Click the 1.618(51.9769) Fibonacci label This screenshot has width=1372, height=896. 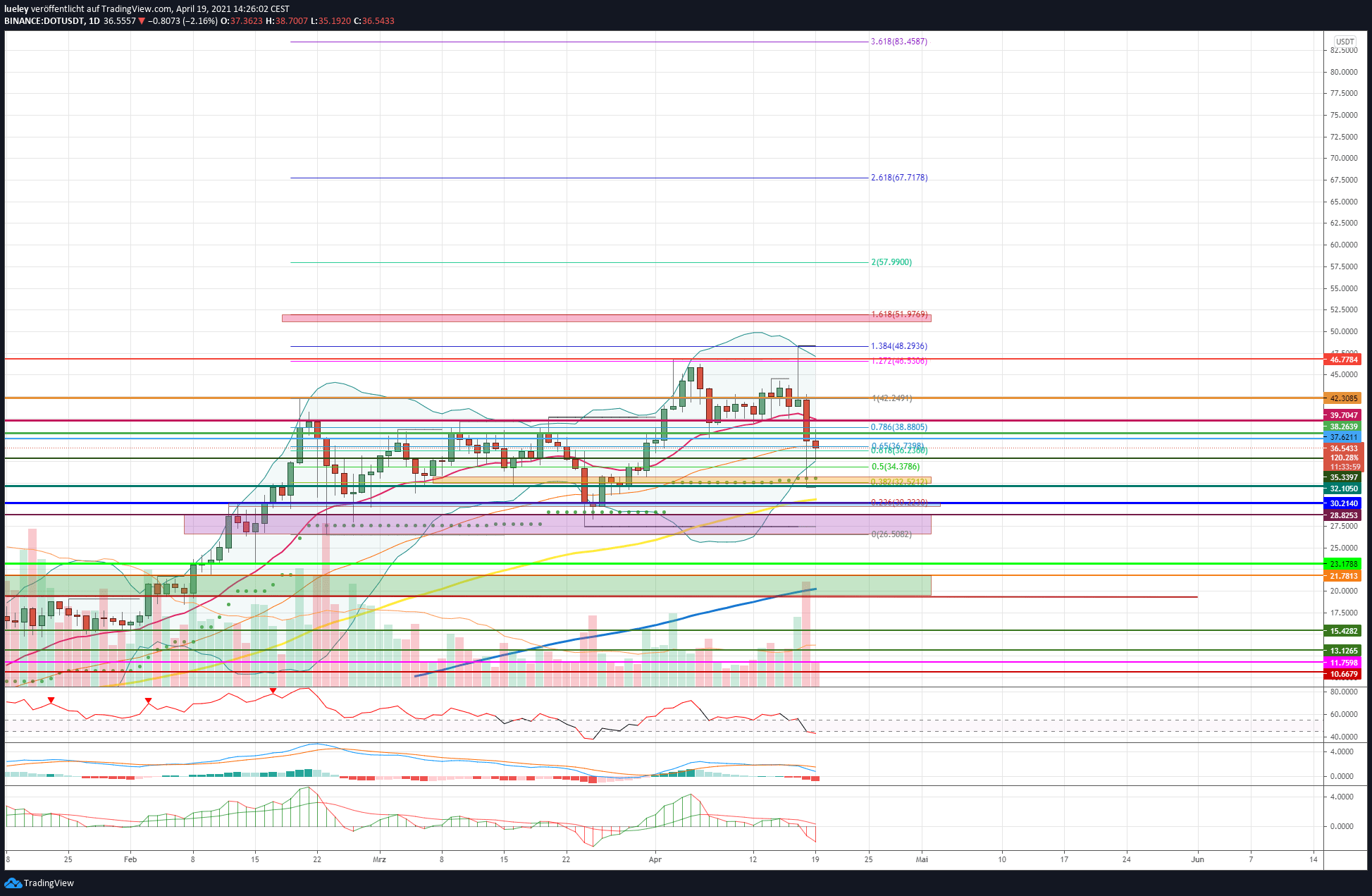pyautogui.click(x=899, y=314)
